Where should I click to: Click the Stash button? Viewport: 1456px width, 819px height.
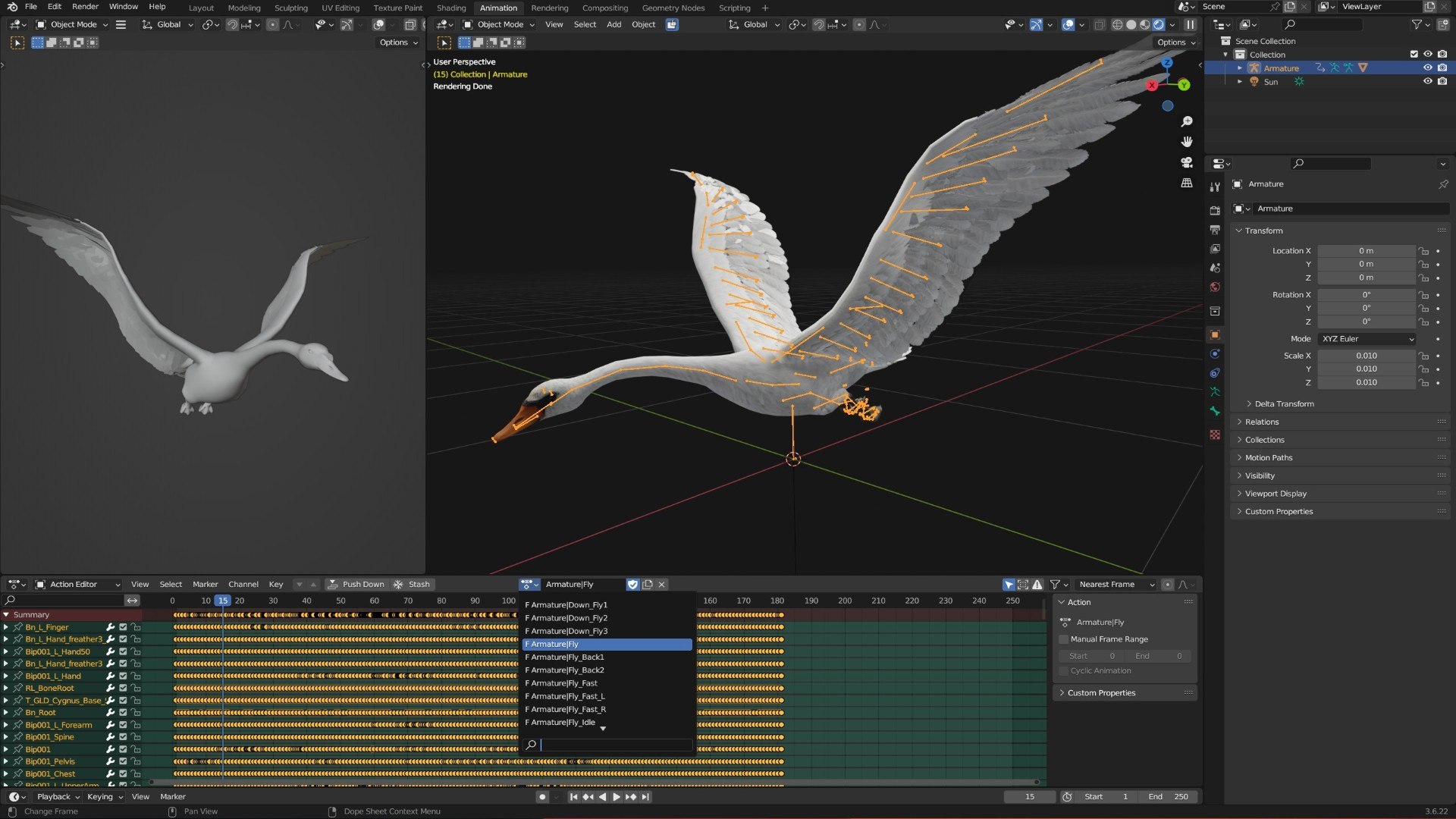coord(413,585)
